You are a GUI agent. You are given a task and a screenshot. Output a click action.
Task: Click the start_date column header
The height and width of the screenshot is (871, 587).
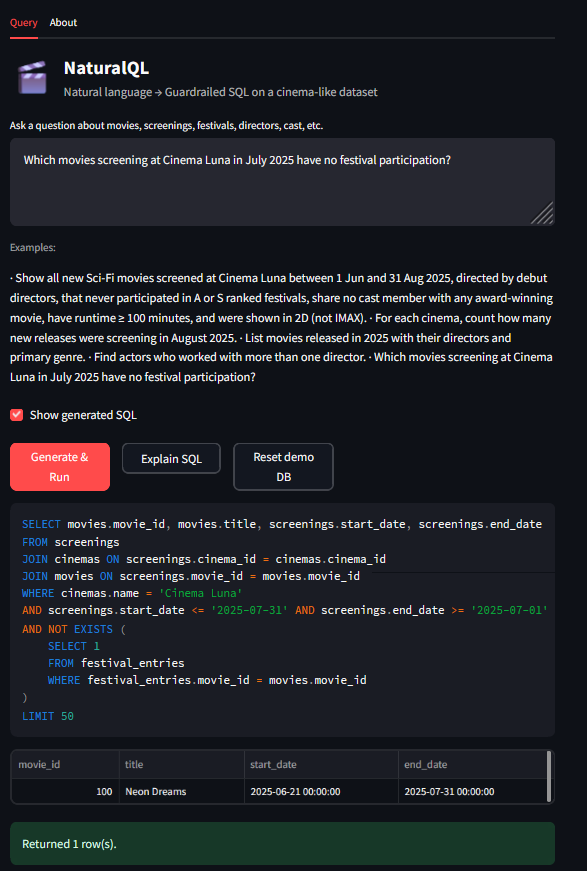(321, 764)
